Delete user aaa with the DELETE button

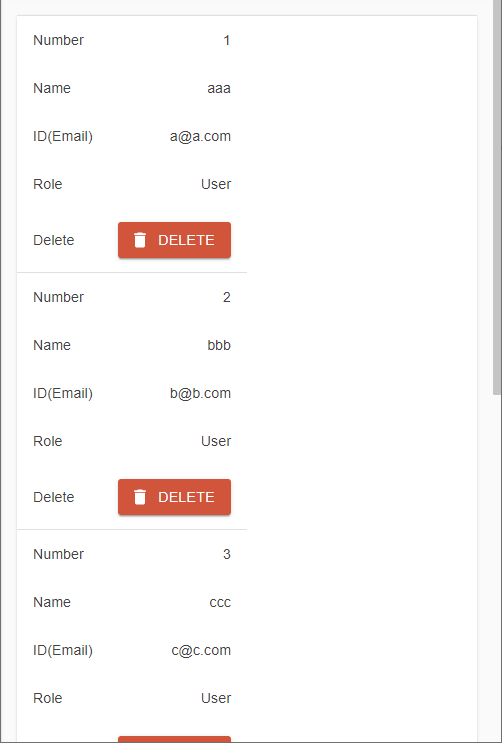pyautogui.click(x=174, y=240)
